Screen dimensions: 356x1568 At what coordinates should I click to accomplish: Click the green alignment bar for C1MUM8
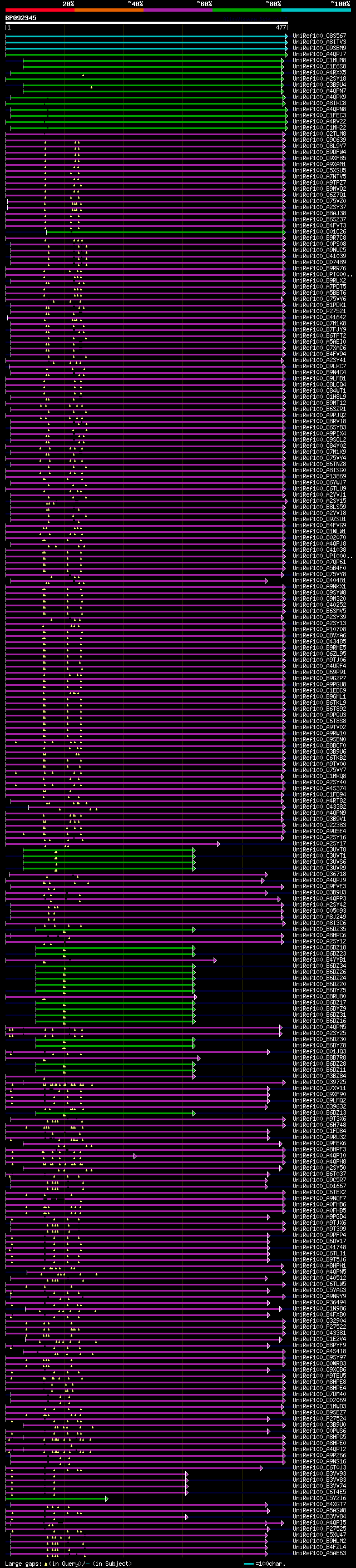pyautogui.click(x=153, y=61)
